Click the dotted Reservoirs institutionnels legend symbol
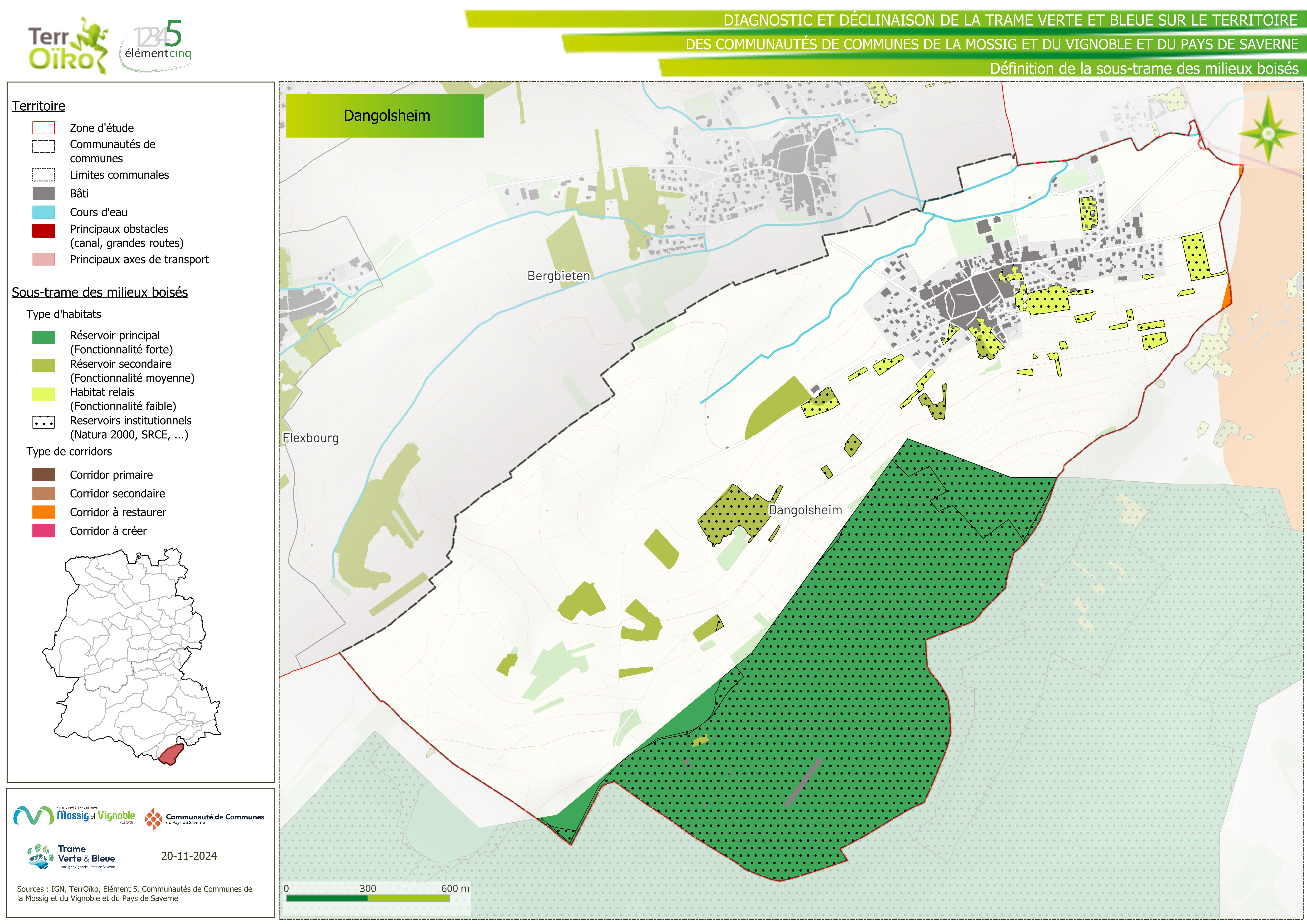This screenshot has width=1307, height=924. 44,422
